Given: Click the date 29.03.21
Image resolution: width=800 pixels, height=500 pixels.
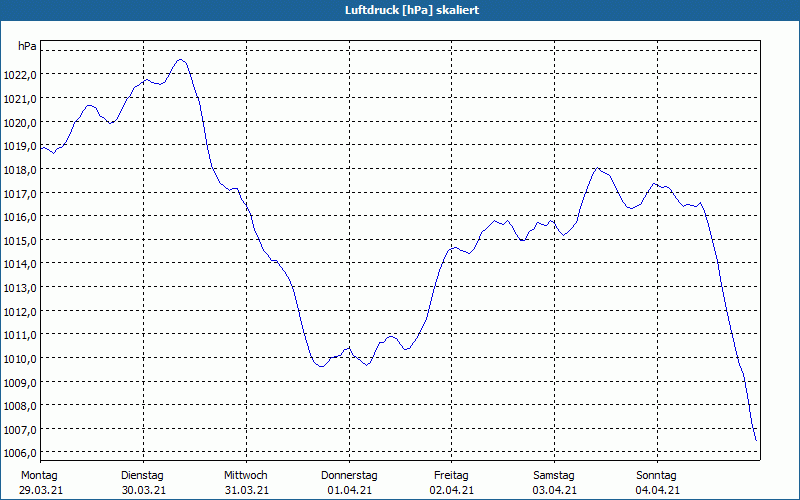Looking at the screenshot, I should point(41,491).
